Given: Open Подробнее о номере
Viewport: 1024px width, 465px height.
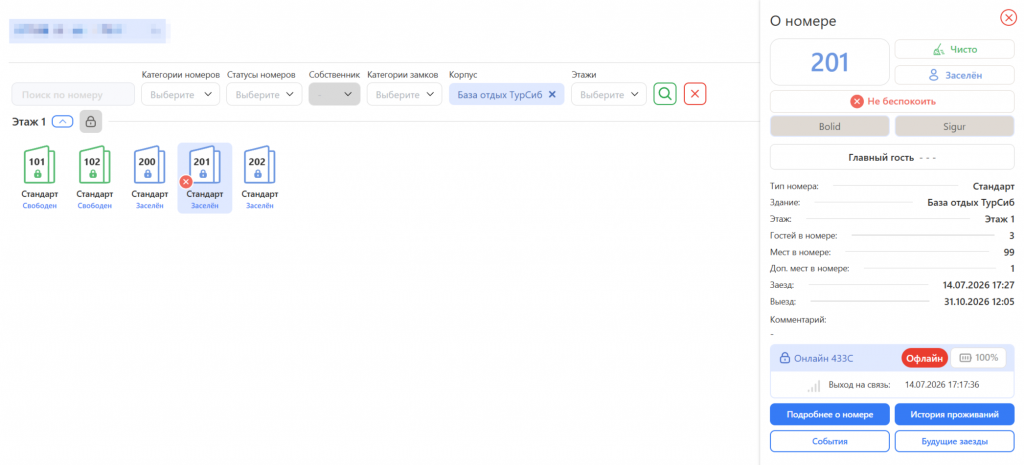Looking at the screenshot, I should [x=829, y=414].
